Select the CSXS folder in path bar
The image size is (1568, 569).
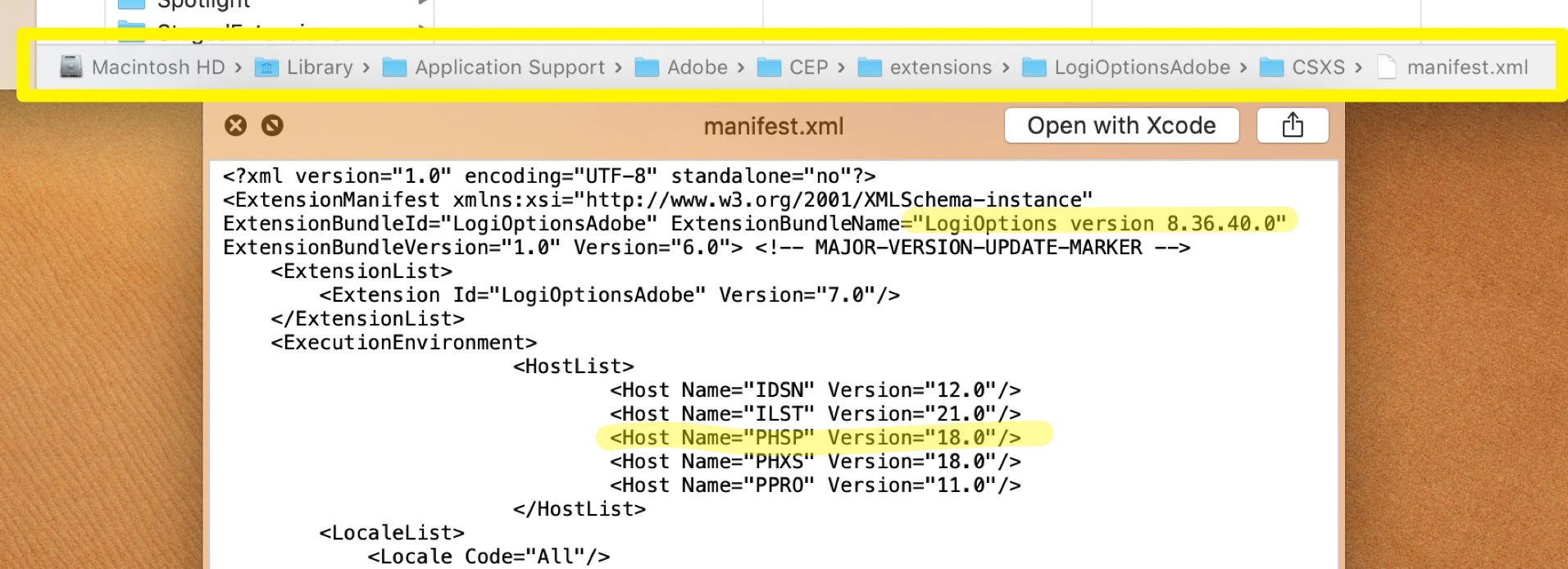(x=1302, y=67)
